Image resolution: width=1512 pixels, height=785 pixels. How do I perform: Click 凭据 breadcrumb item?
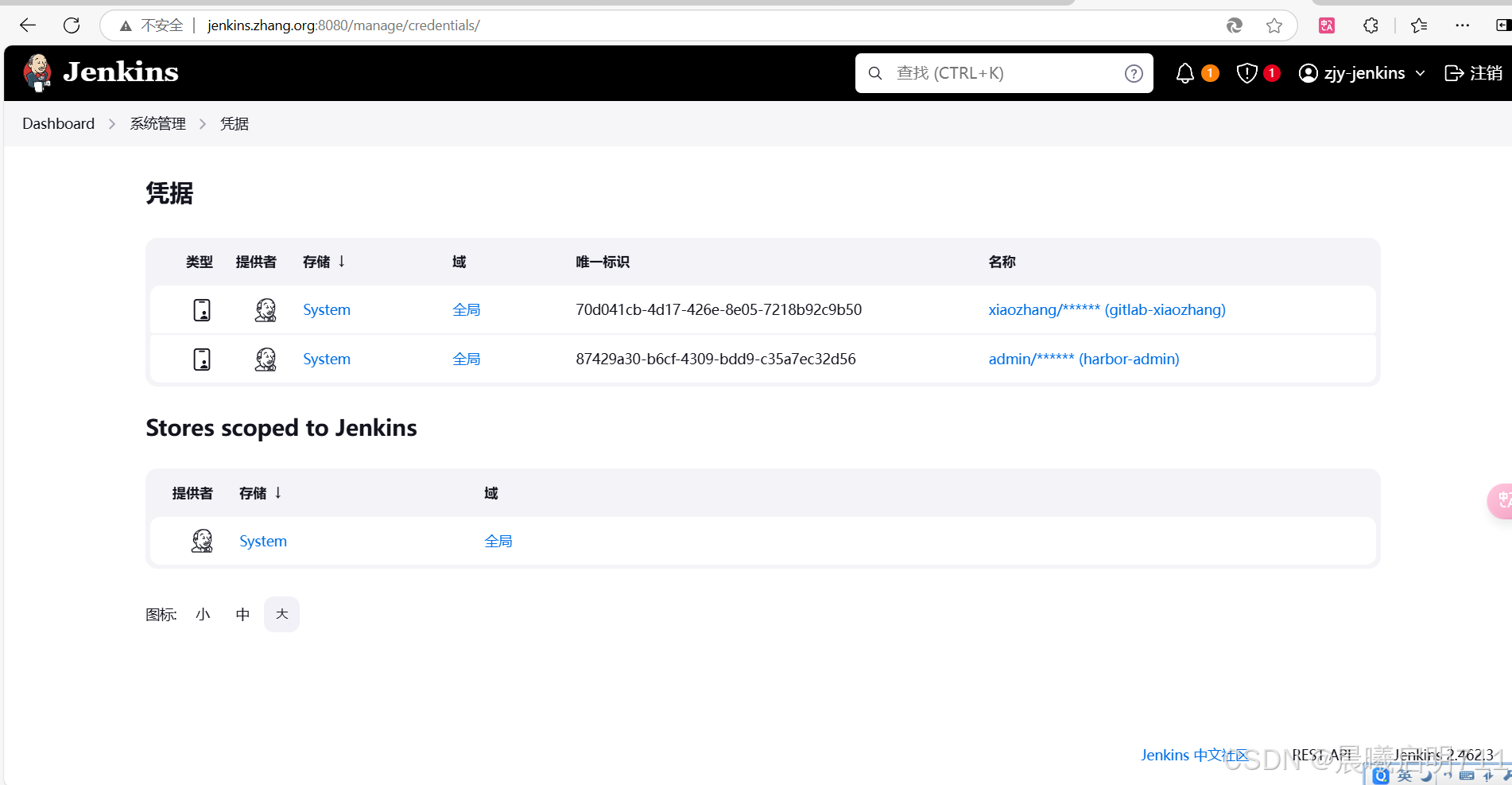[x=235, y=124]
